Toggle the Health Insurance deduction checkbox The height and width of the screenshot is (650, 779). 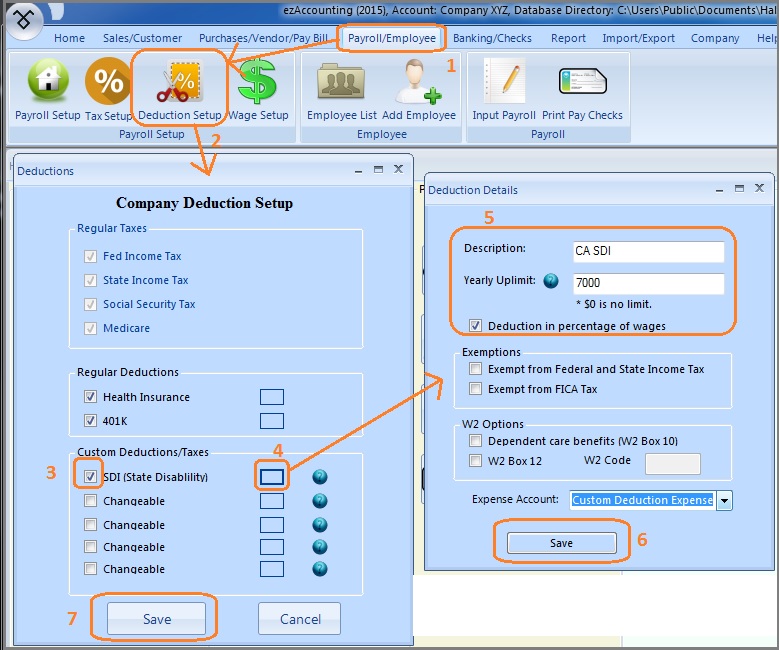click(x=91, y=397)
